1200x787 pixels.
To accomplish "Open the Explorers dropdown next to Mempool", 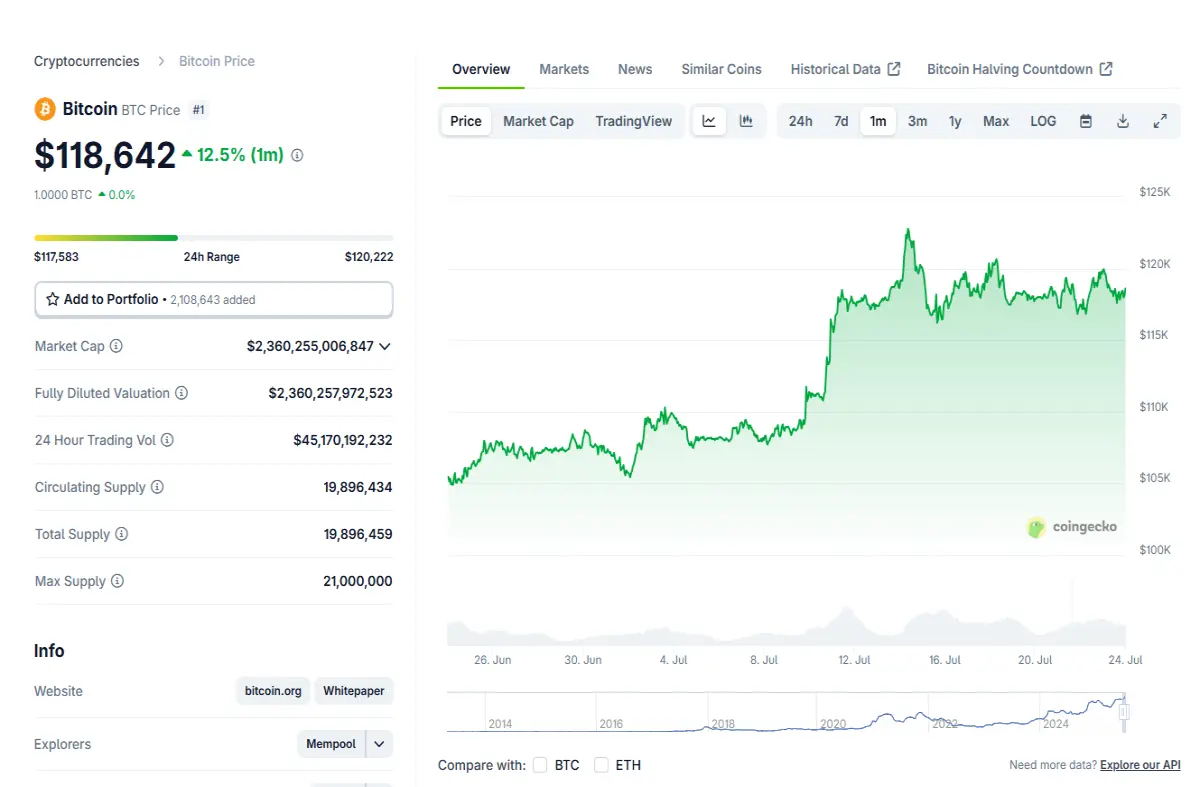I will pyautogui.click(x=379, y=744).
